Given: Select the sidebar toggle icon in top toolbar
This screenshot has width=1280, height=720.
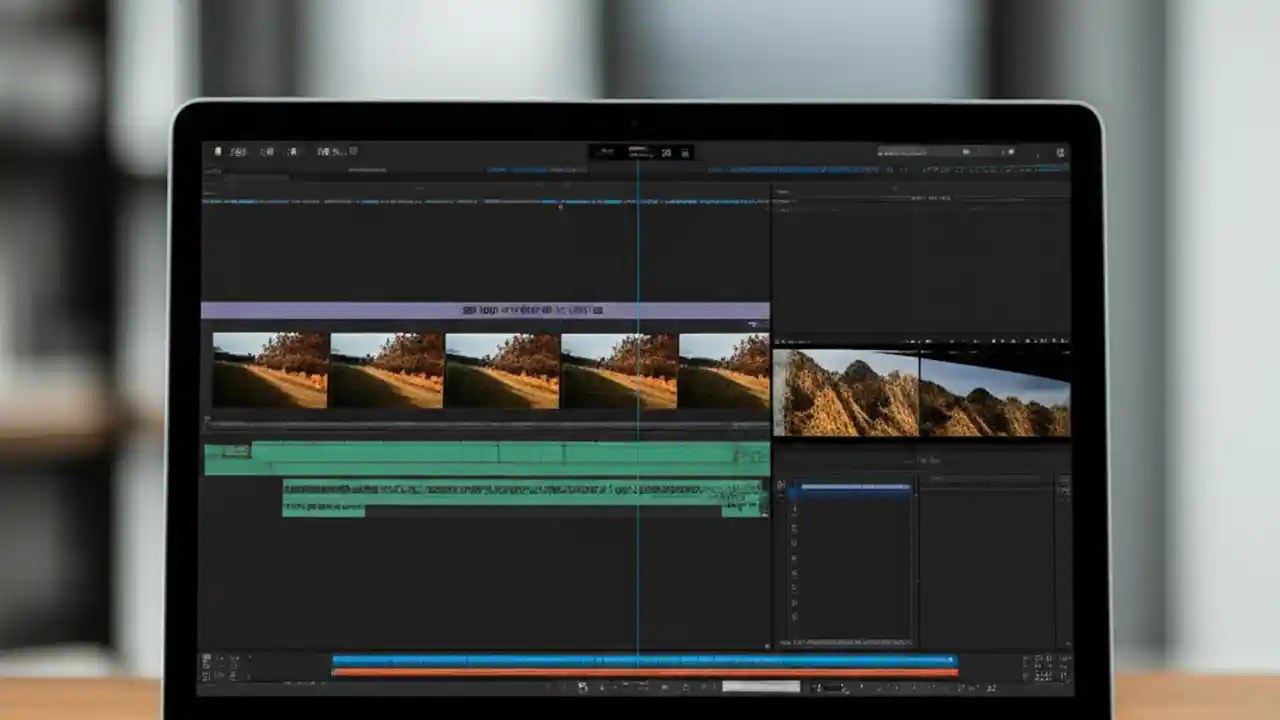Looking at the screenshot, I should (218, 151).
